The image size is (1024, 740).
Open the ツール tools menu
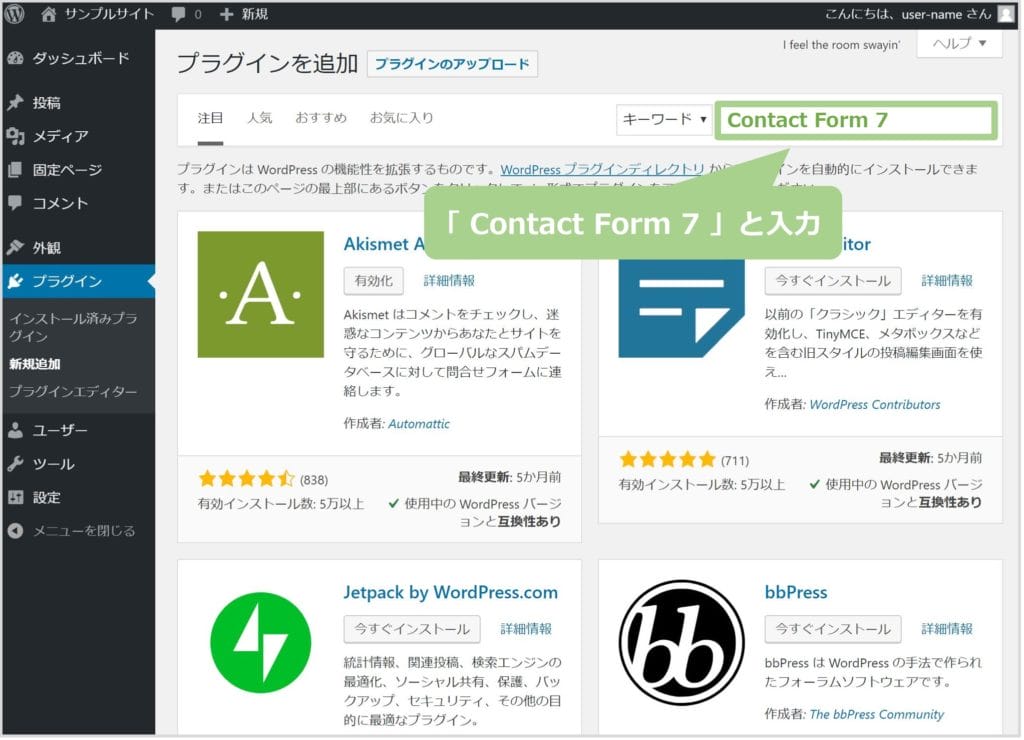tap(53, 464)
